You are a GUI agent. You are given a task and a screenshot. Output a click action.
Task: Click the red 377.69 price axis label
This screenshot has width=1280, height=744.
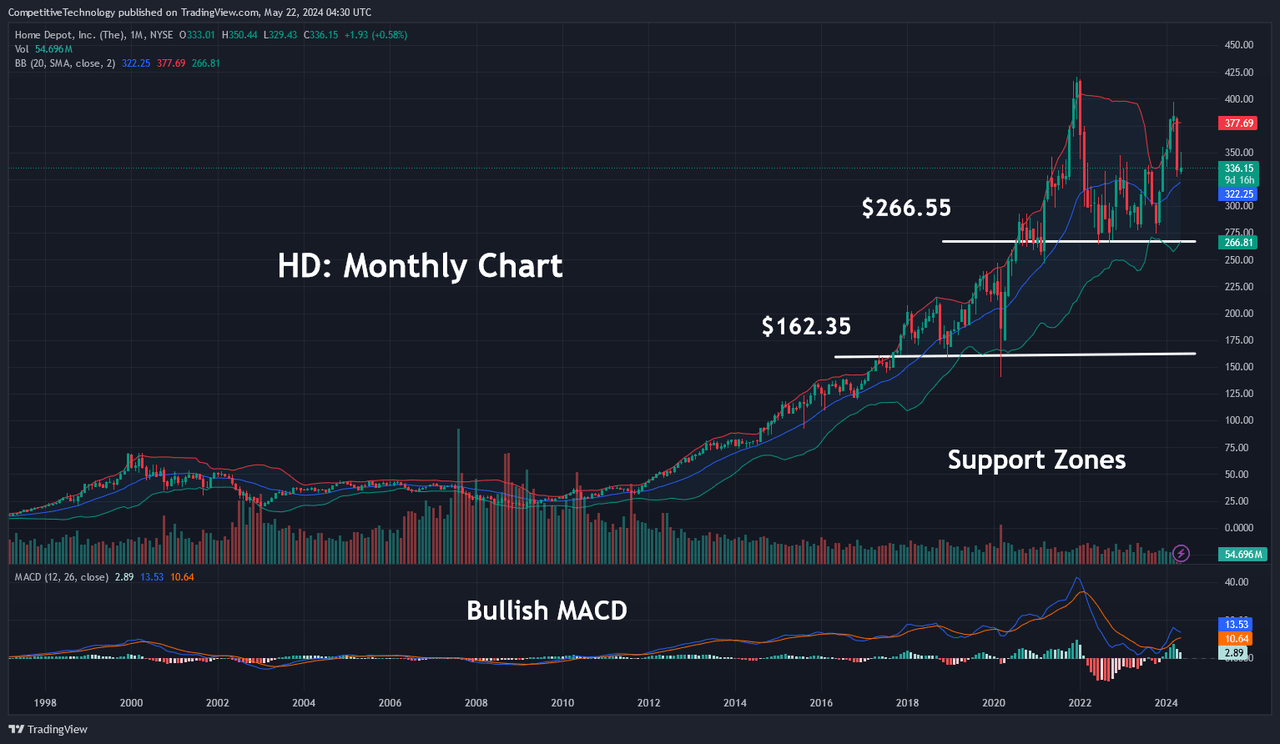1236,124
